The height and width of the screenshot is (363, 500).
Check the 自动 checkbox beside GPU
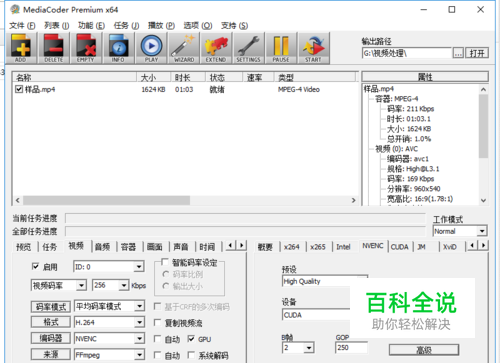[158, 339]
